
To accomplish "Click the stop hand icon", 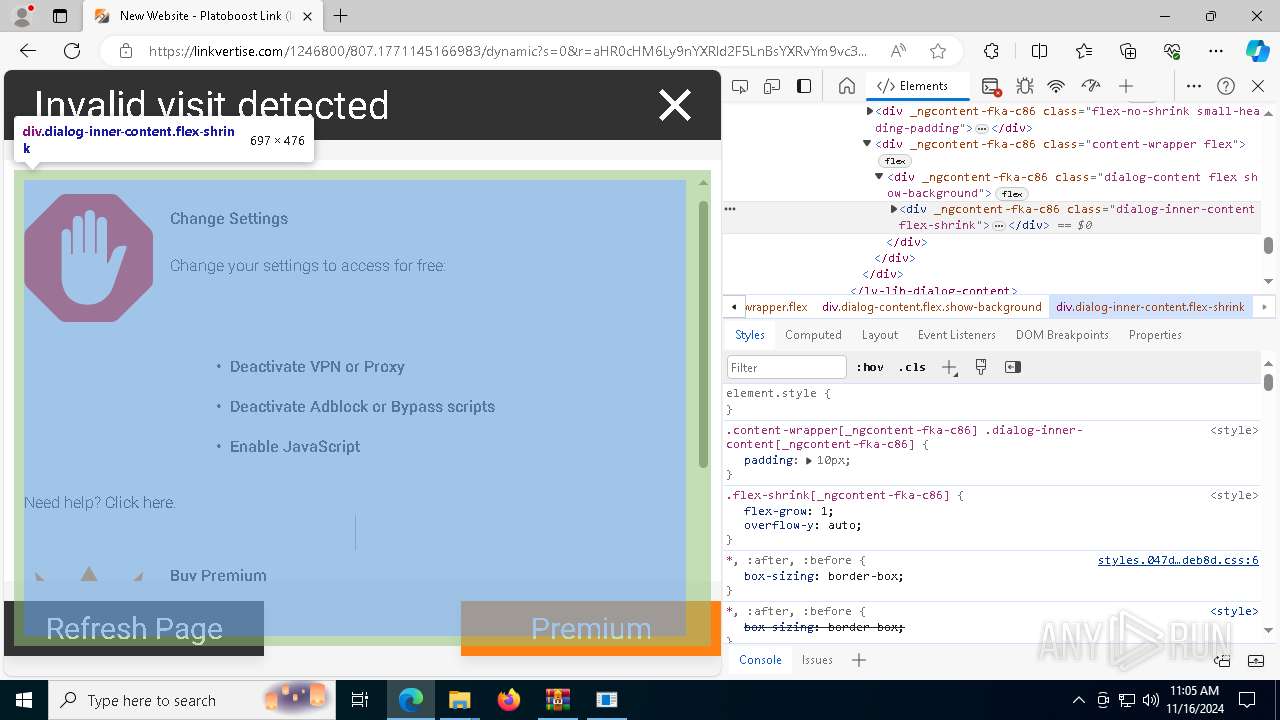I will pyautogui.click(x=89, y=258).
